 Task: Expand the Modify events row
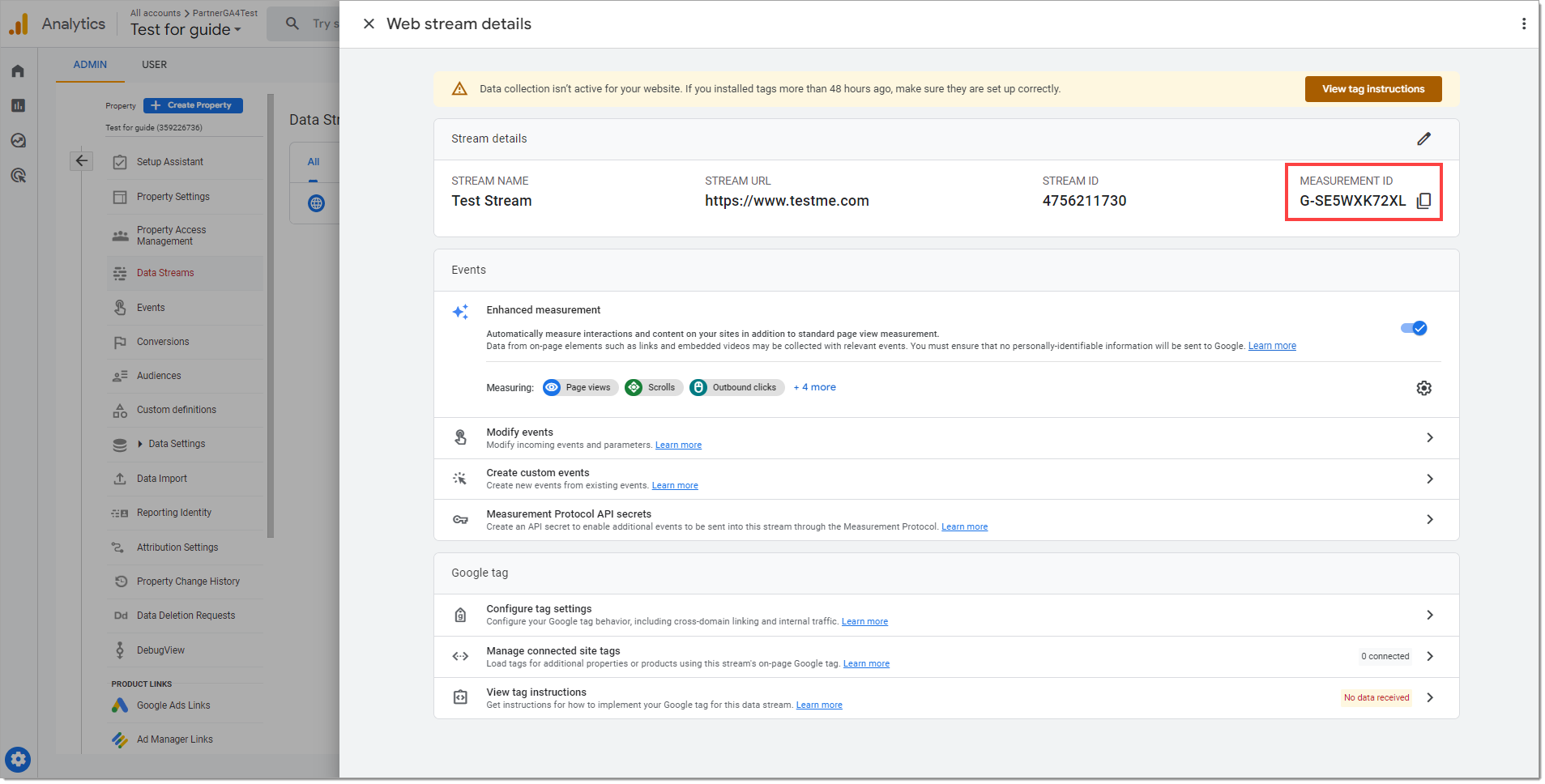1429,438
